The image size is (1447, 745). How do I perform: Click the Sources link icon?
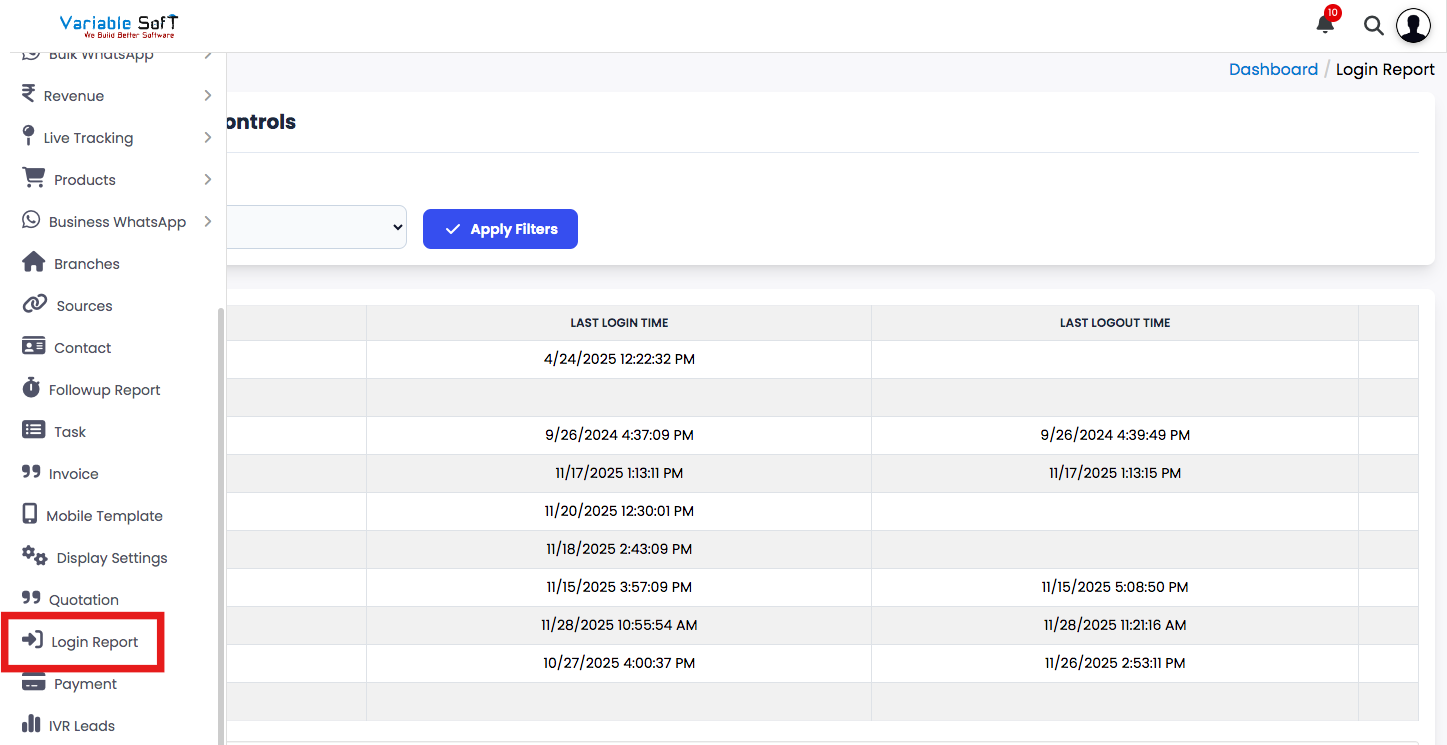35,305
